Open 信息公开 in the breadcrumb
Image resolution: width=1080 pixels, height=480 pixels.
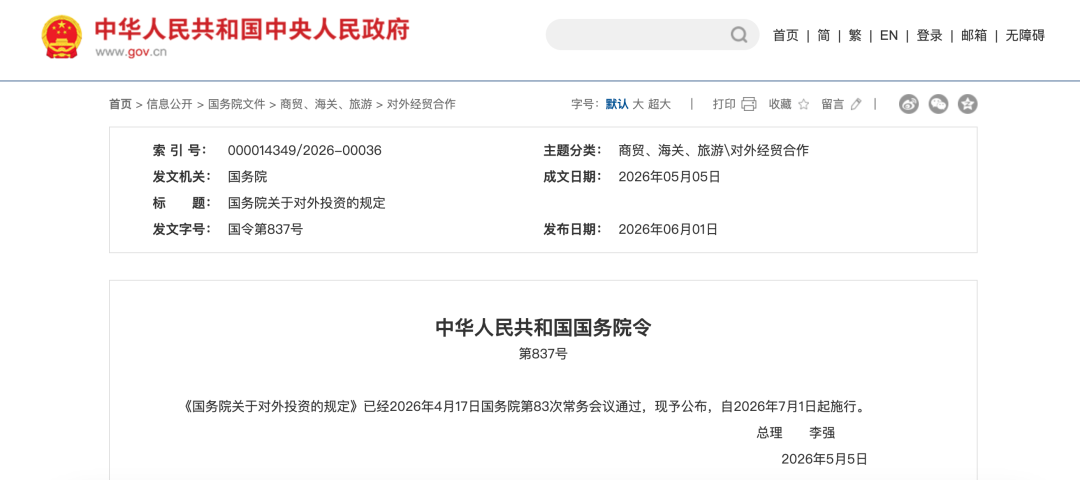pos(169,105)
